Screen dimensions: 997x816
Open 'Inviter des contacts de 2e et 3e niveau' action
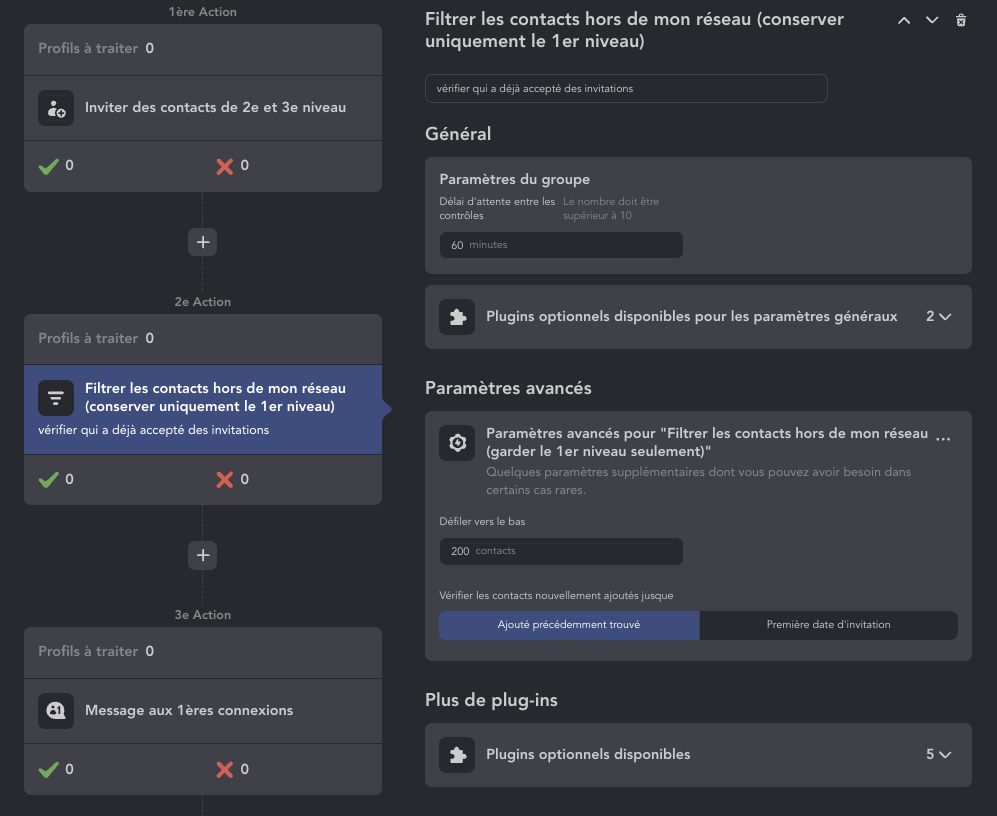tap(215, 108)
